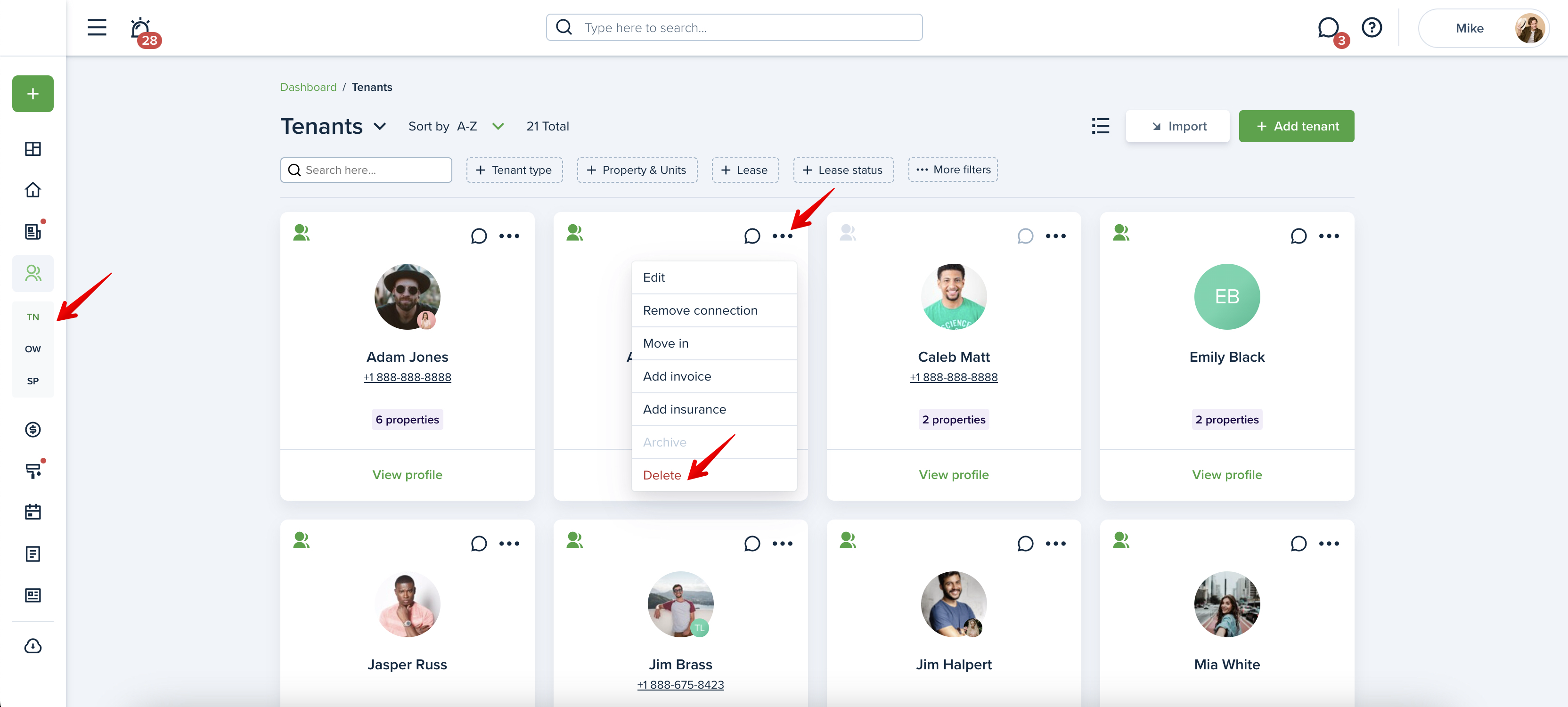1568x707 pixels.
Task: Choose Delete in the context menu
Action: click(713, 475)
